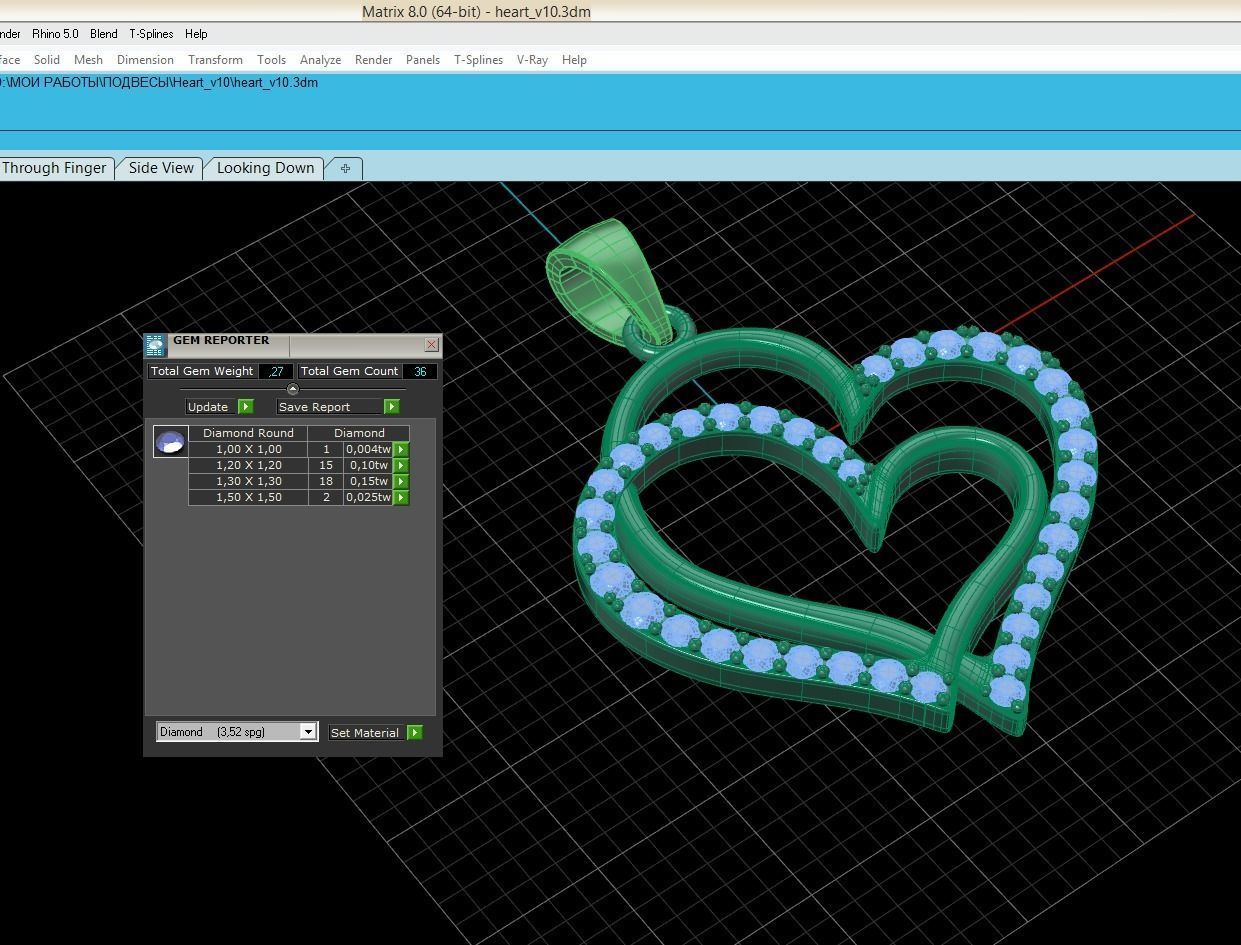Click the Total Gem Weight value field
Screen dimensions: 1241x945
click(275, 371)
